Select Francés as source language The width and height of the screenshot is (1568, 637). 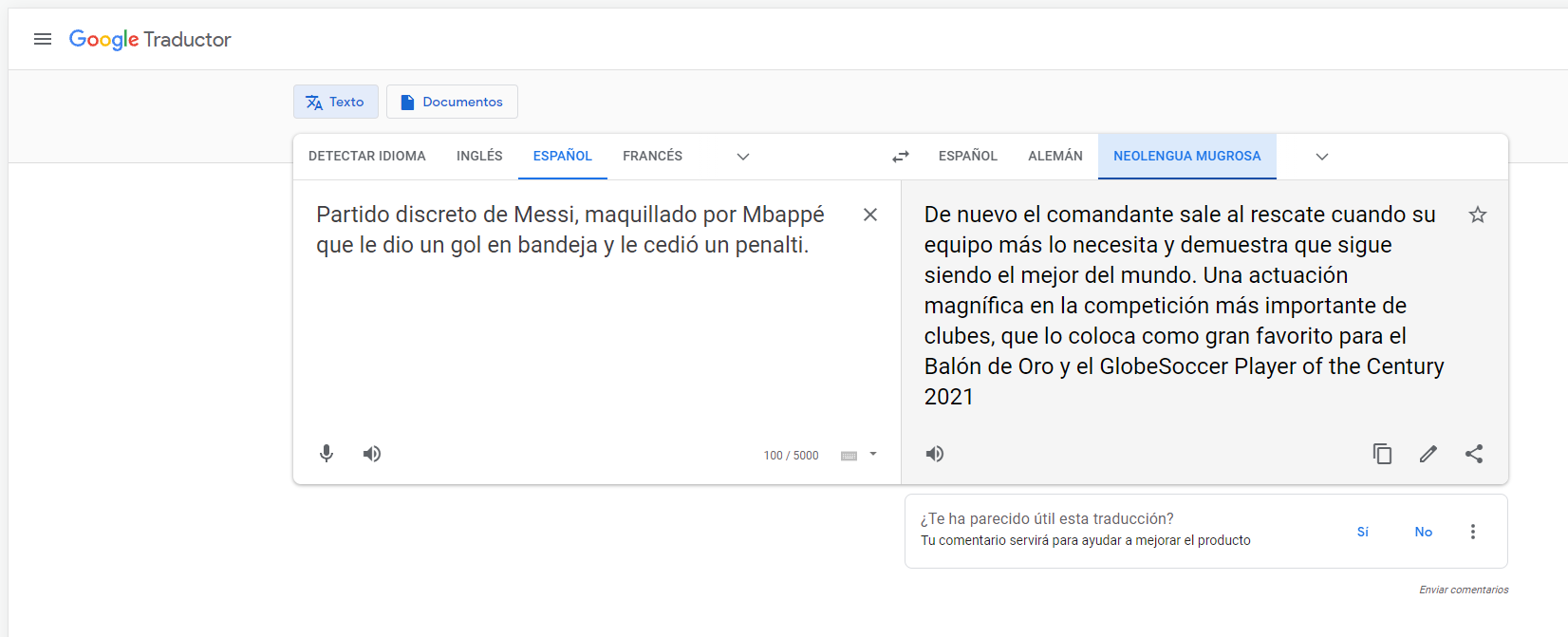(653, 156)
